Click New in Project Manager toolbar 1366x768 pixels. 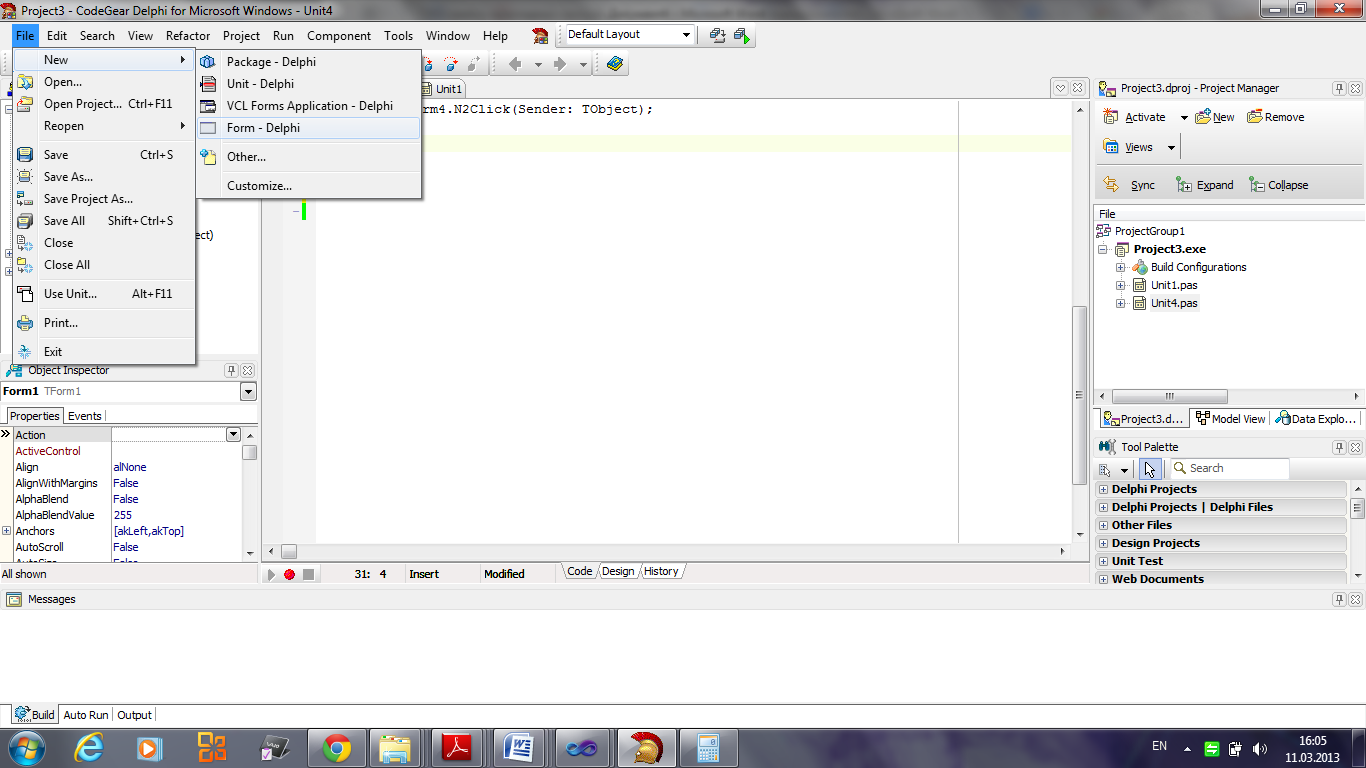pos(1215,117)
